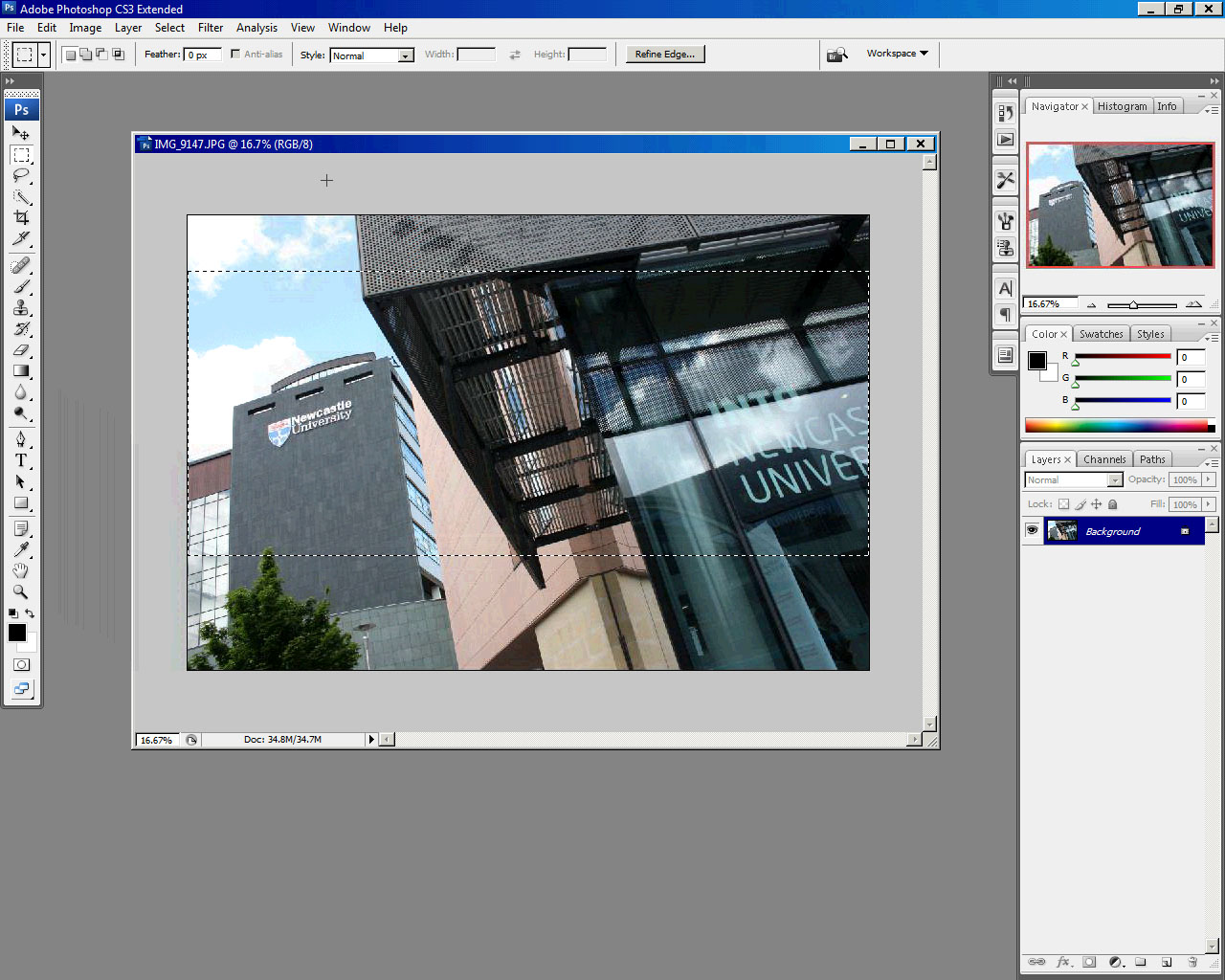The width and height of the screenshot is (1225, 980).
Task: Expand the layer blend mode dropdown
Action: [x=1073, y=480]
